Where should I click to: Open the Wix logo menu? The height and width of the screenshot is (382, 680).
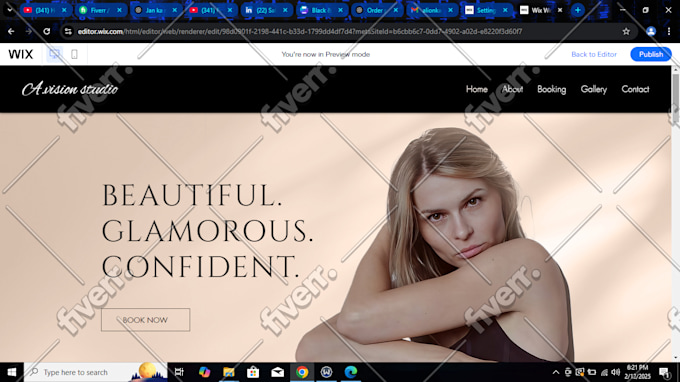click(20, 54)
